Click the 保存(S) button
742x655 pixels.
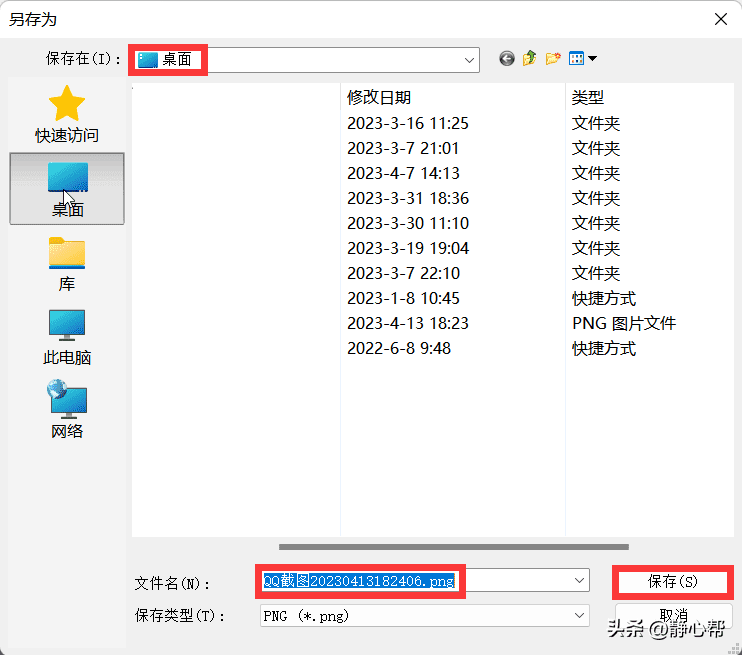(672, 581)
